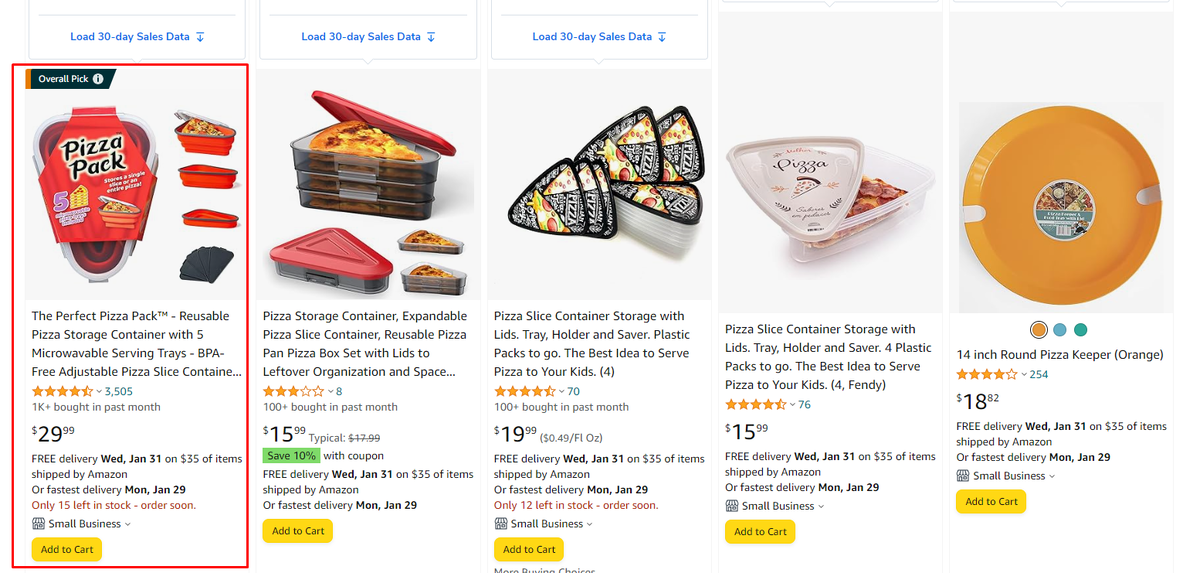
Task: Add The Perfect Pizza Pack to cart
Action: [67, 549]
